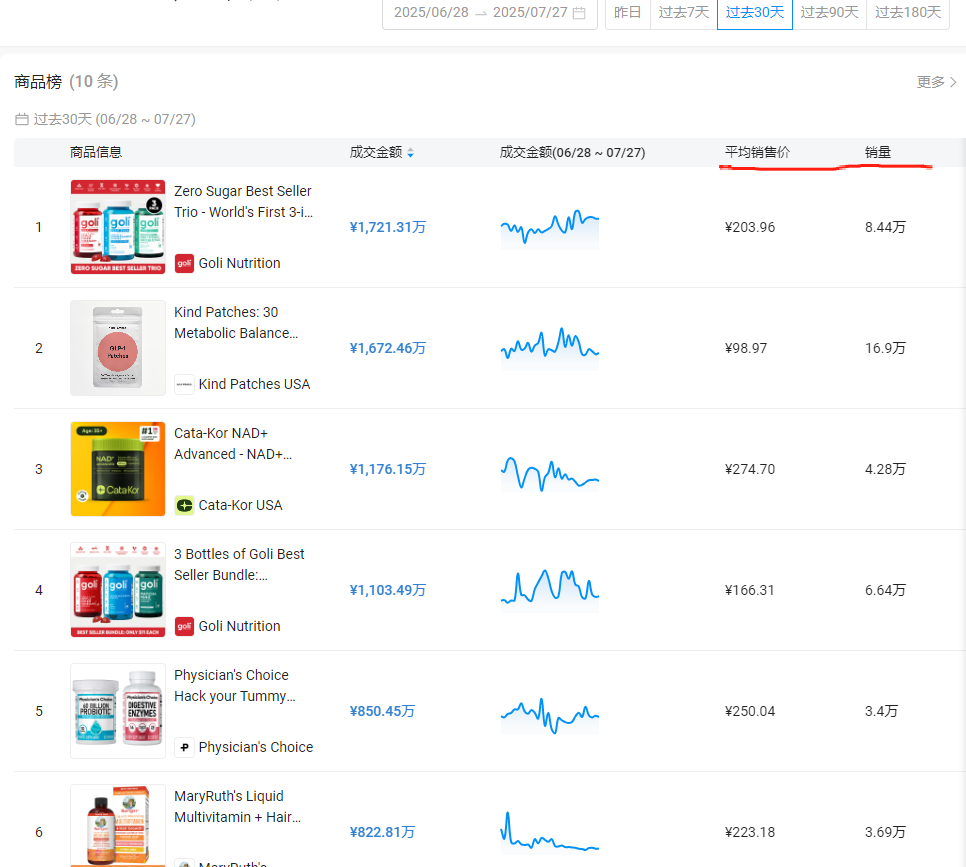Viewport: 966px width, 867px height.
Task: Click Goli Nutrition shop name in row 4
Action: coord(239,626)
